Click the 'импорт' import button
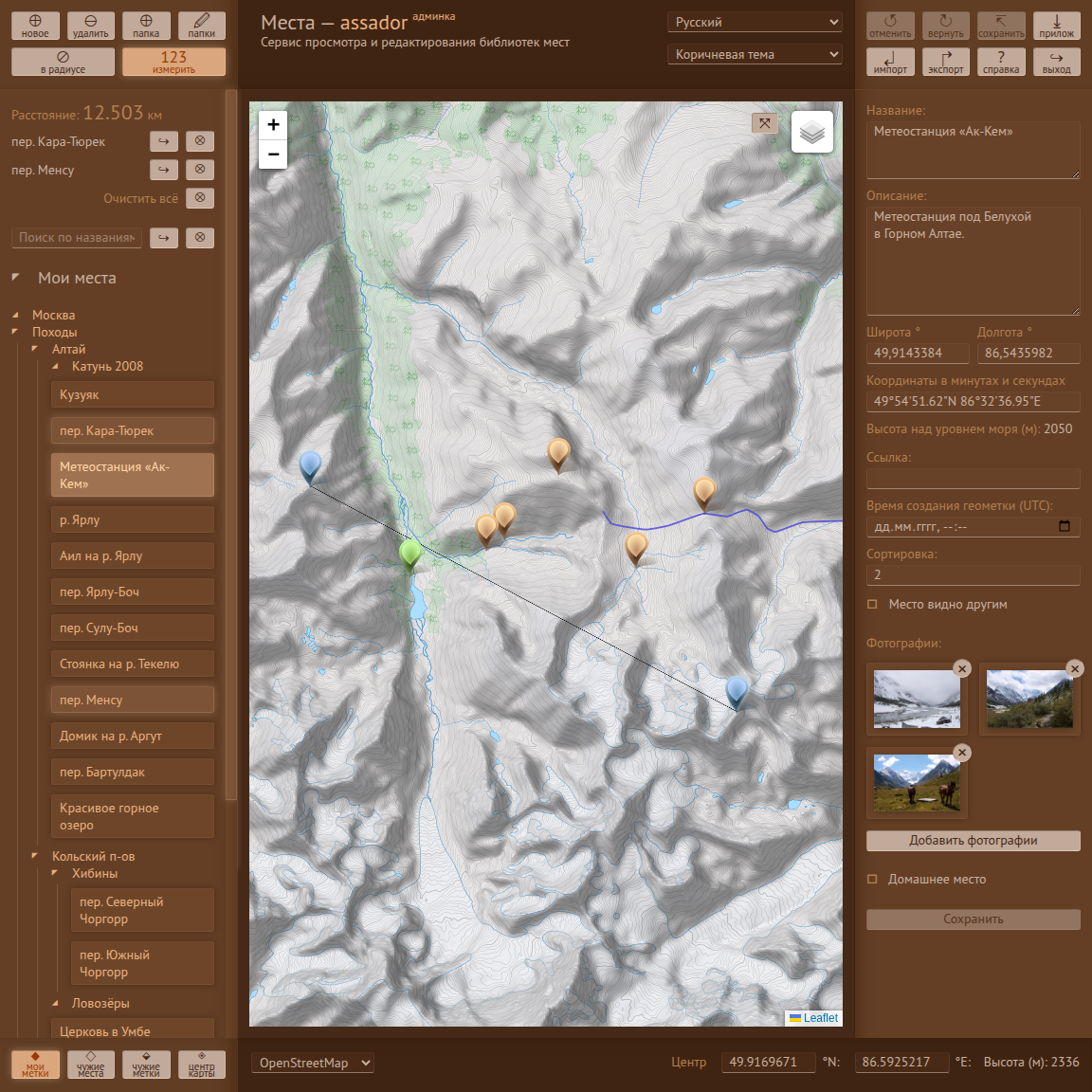Screen dimensions: 1092x1092 pos(890,62)
